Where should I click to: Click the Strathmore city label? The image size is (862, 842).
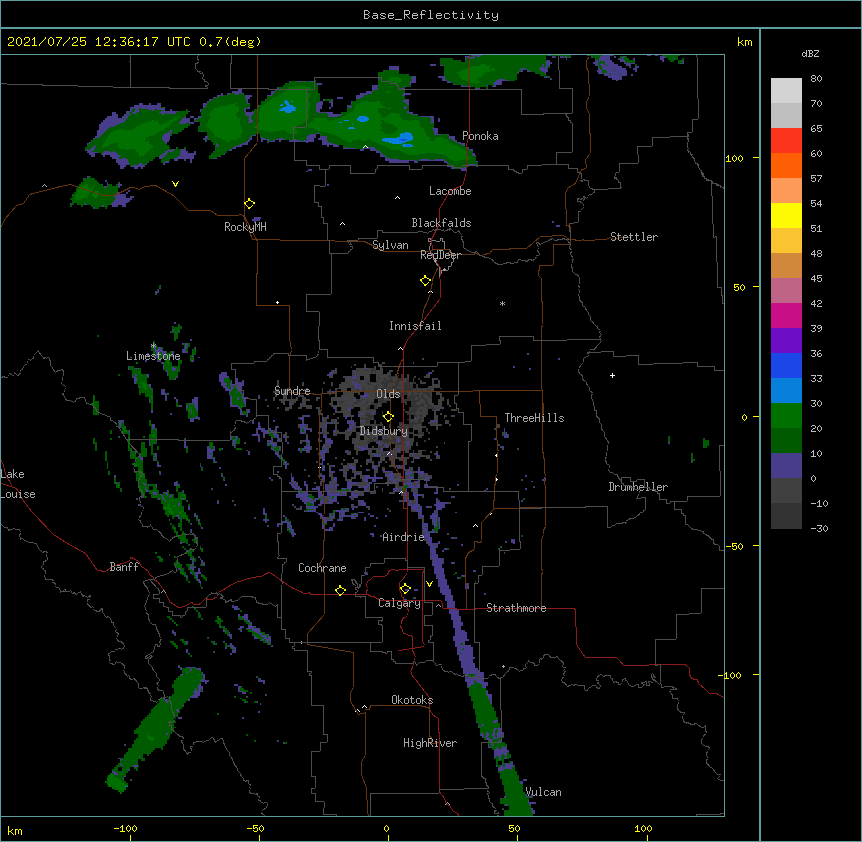click(516, 608)
